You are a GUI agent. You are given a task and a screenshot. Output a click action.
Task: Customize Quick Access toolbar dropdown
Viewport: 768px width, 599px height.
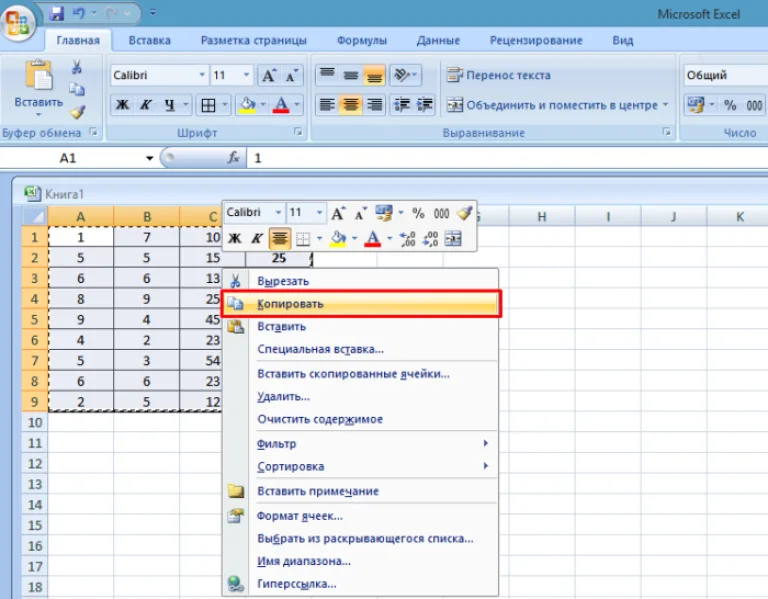click(x=153, y=13)
